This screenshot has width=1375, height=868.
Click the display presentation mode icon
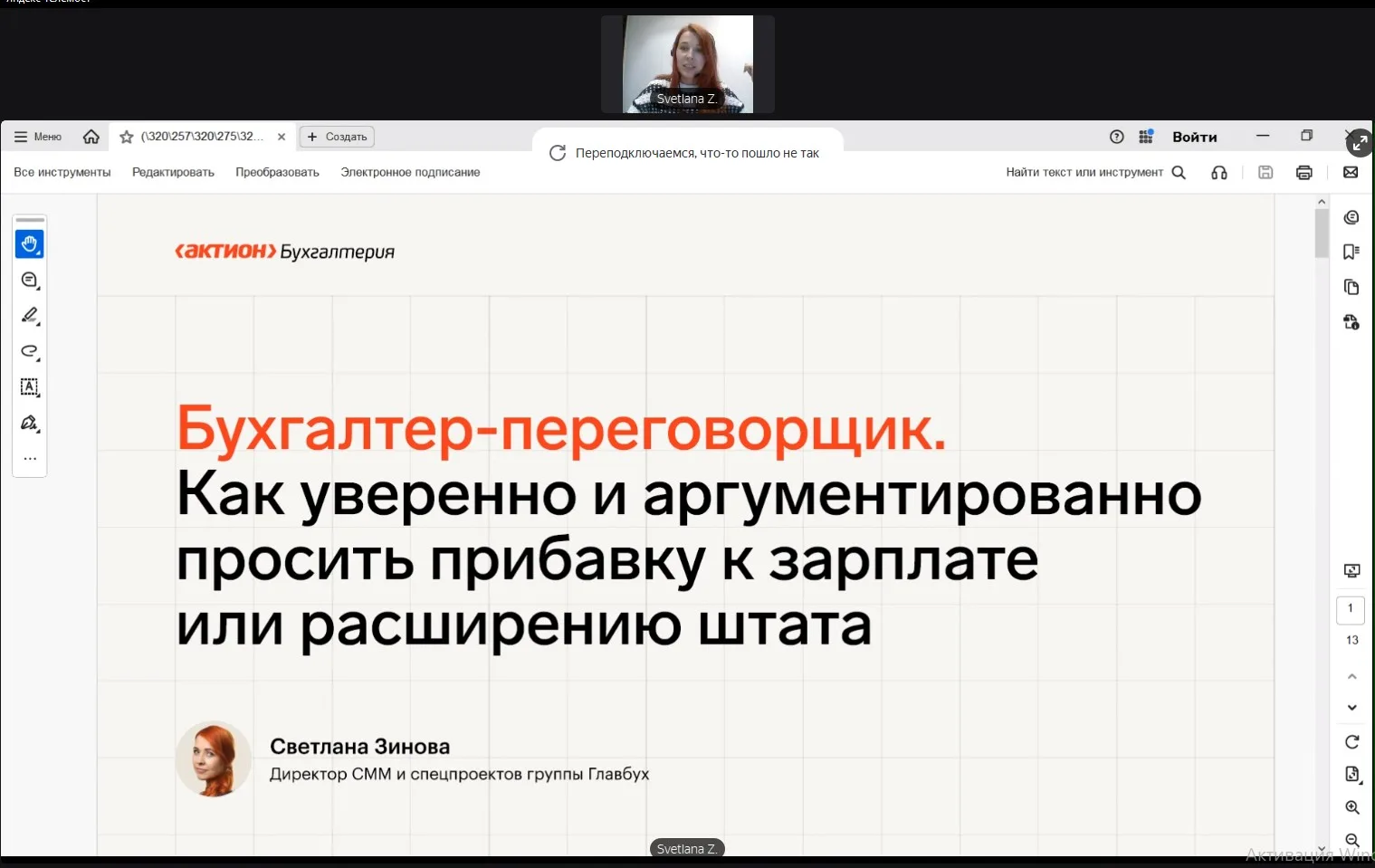(1351, 570)
